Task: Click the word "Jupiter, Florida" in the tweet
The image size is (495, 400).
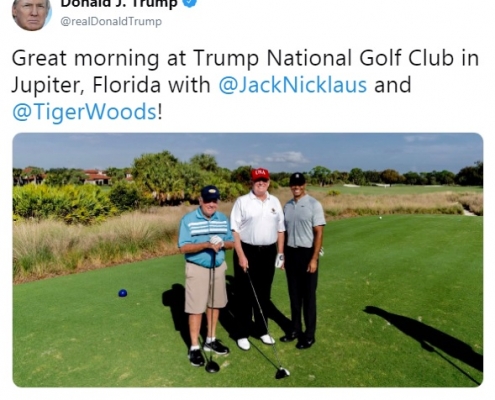Action: click(86, 85)
